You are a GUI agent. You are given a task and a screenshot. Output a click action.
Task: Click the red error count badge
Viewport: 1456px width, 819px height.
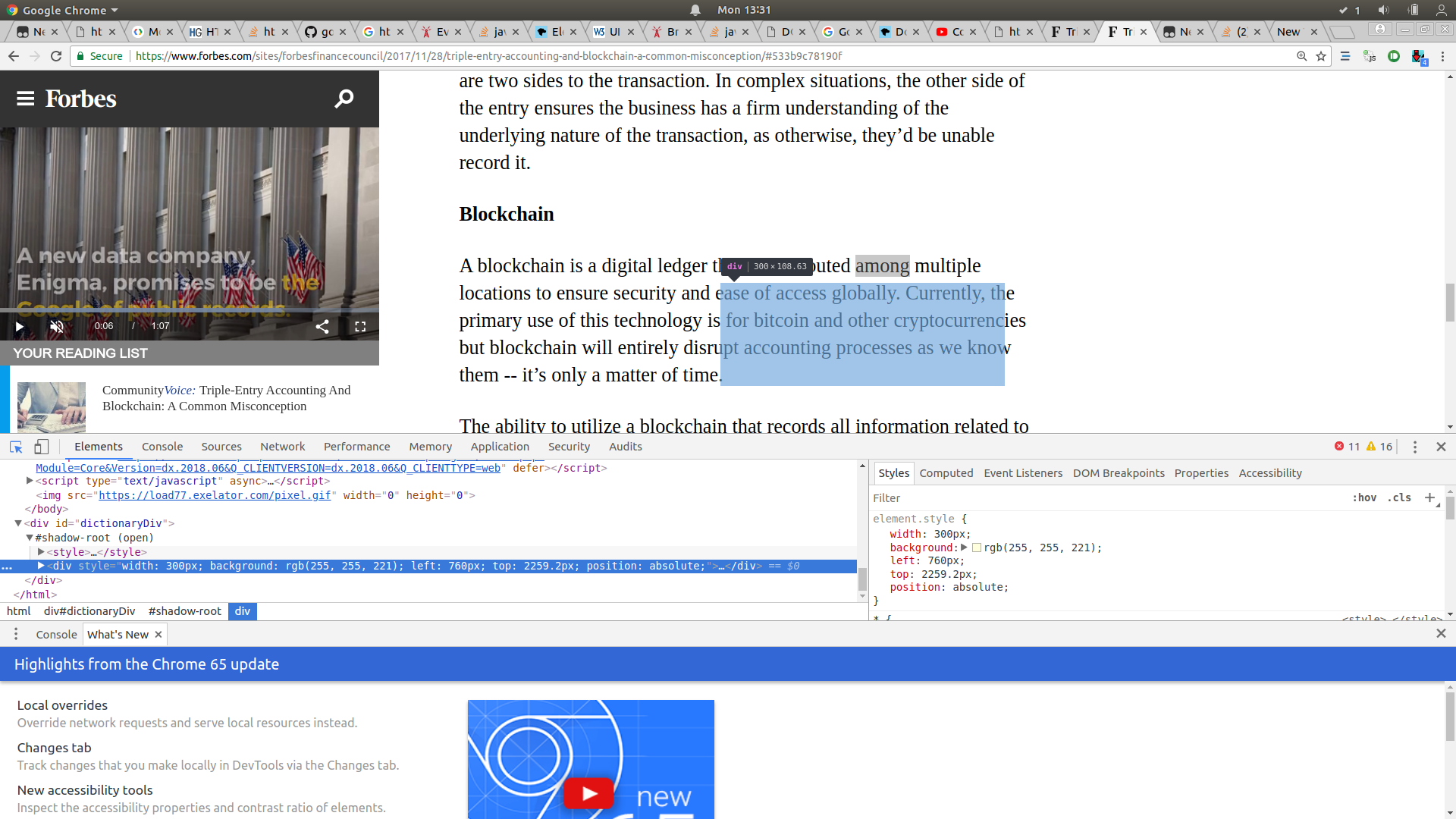1347,447
